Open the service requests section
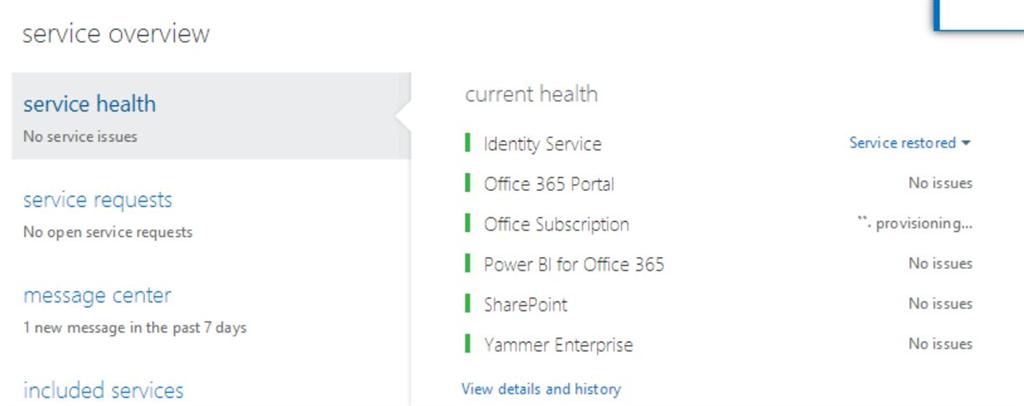The image size is (1024, 406). 98,200
